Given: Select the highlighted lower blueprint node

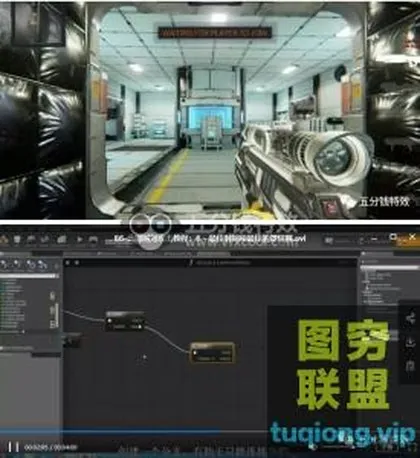Looking at the screenshot, I should tap(212, 353).
